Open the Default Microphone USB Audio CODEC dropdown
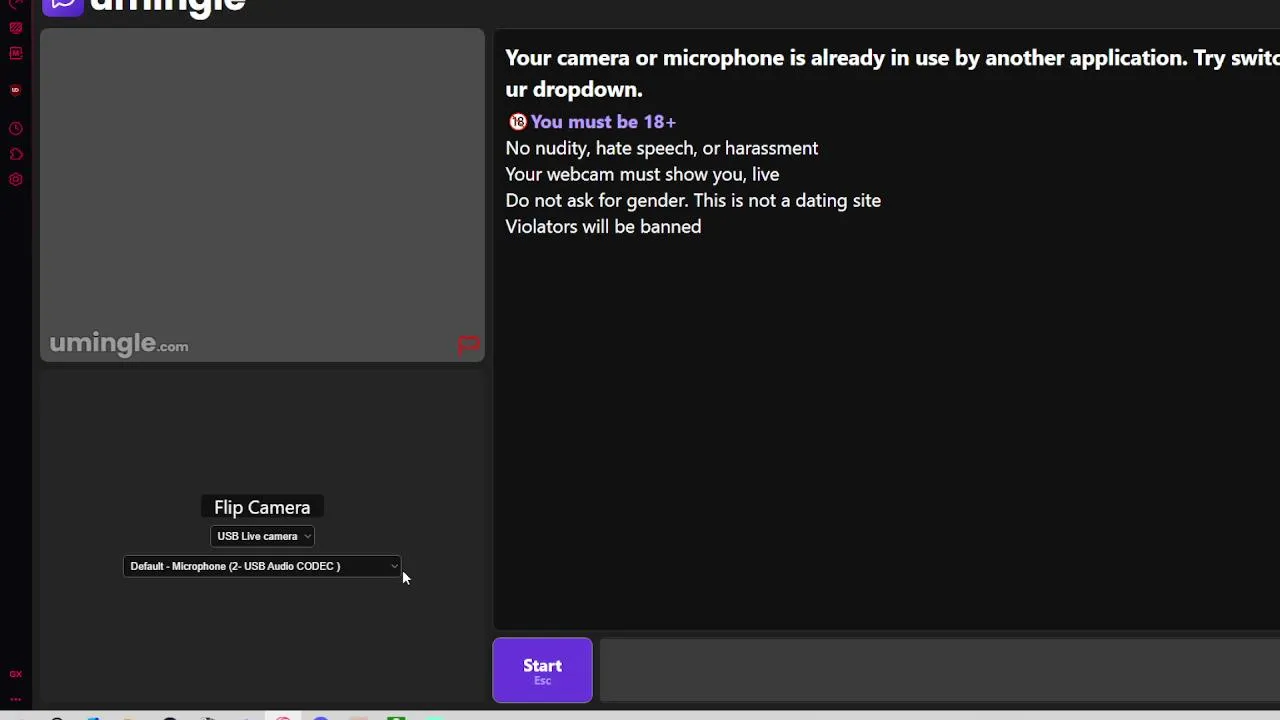This screenshot has width=1280, height=720. point(262,566)
